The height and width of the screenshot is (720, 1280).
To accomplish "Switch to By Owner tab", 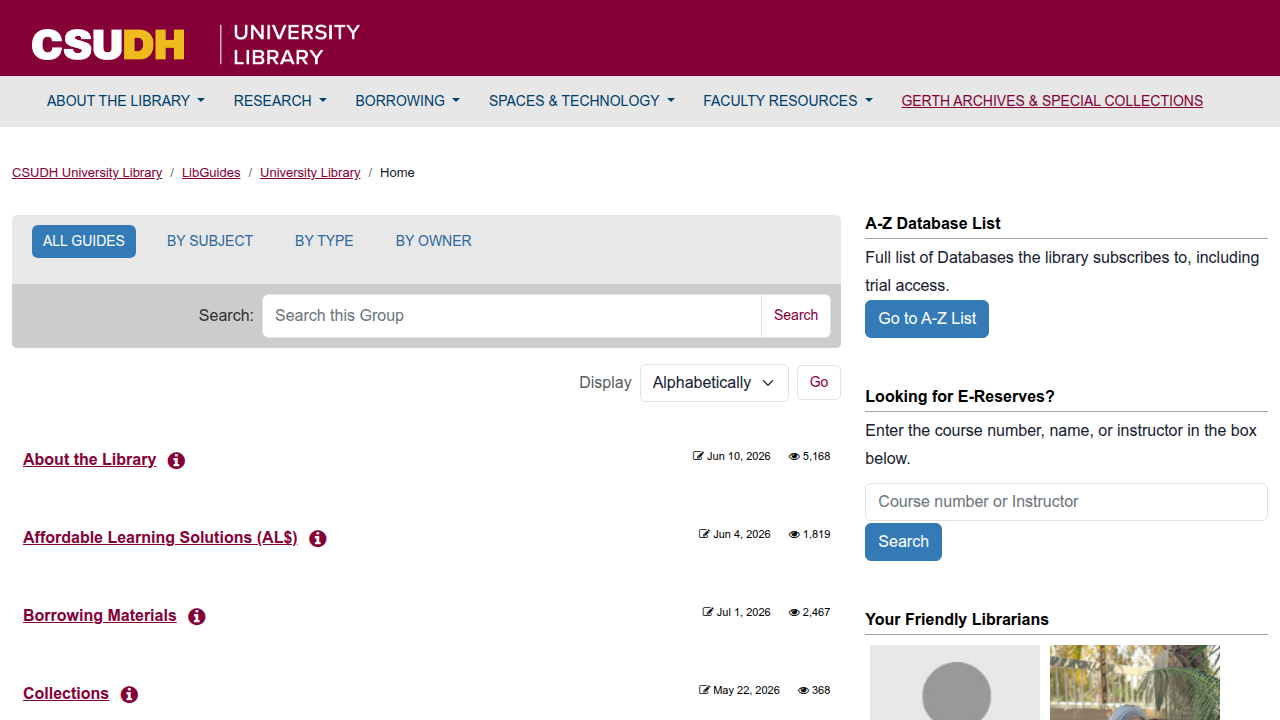I will coord(434,241).
